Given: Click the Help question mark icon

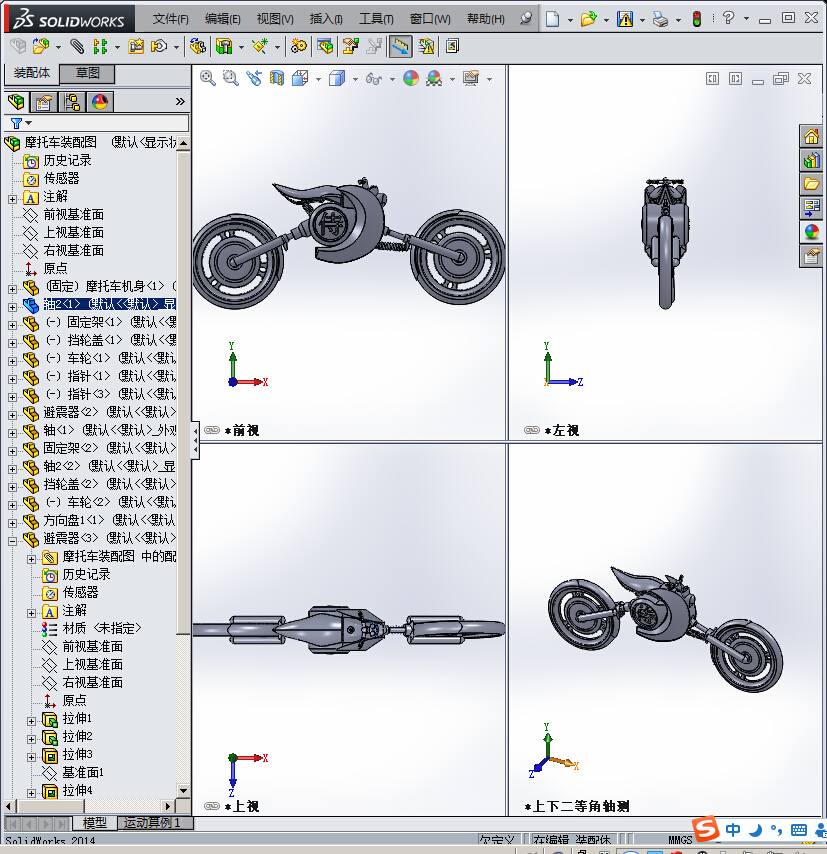Looking at the screenshot, I should coord(728,19).
